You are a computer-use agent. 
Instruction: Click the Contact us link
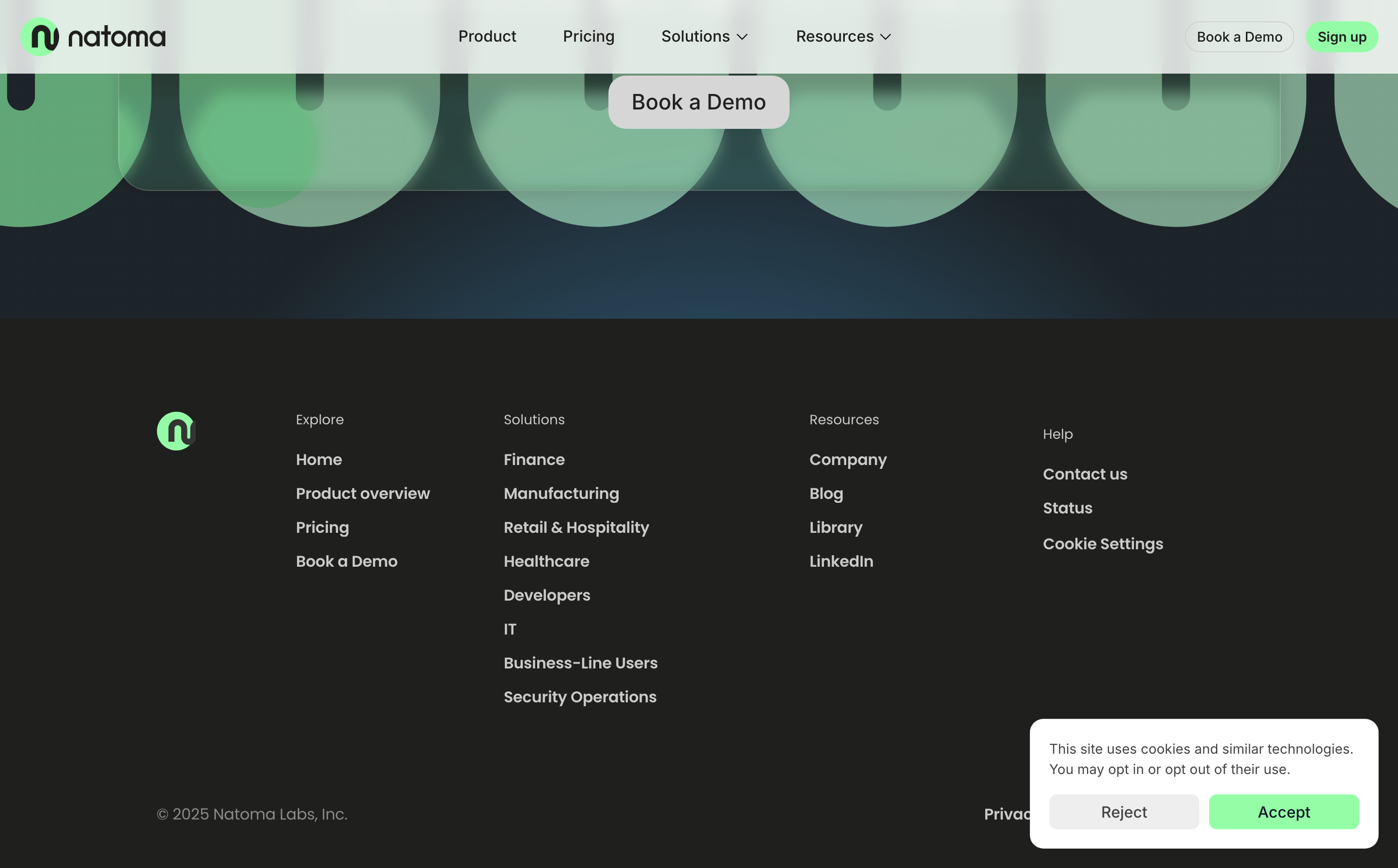click(x=1085, y=474)
